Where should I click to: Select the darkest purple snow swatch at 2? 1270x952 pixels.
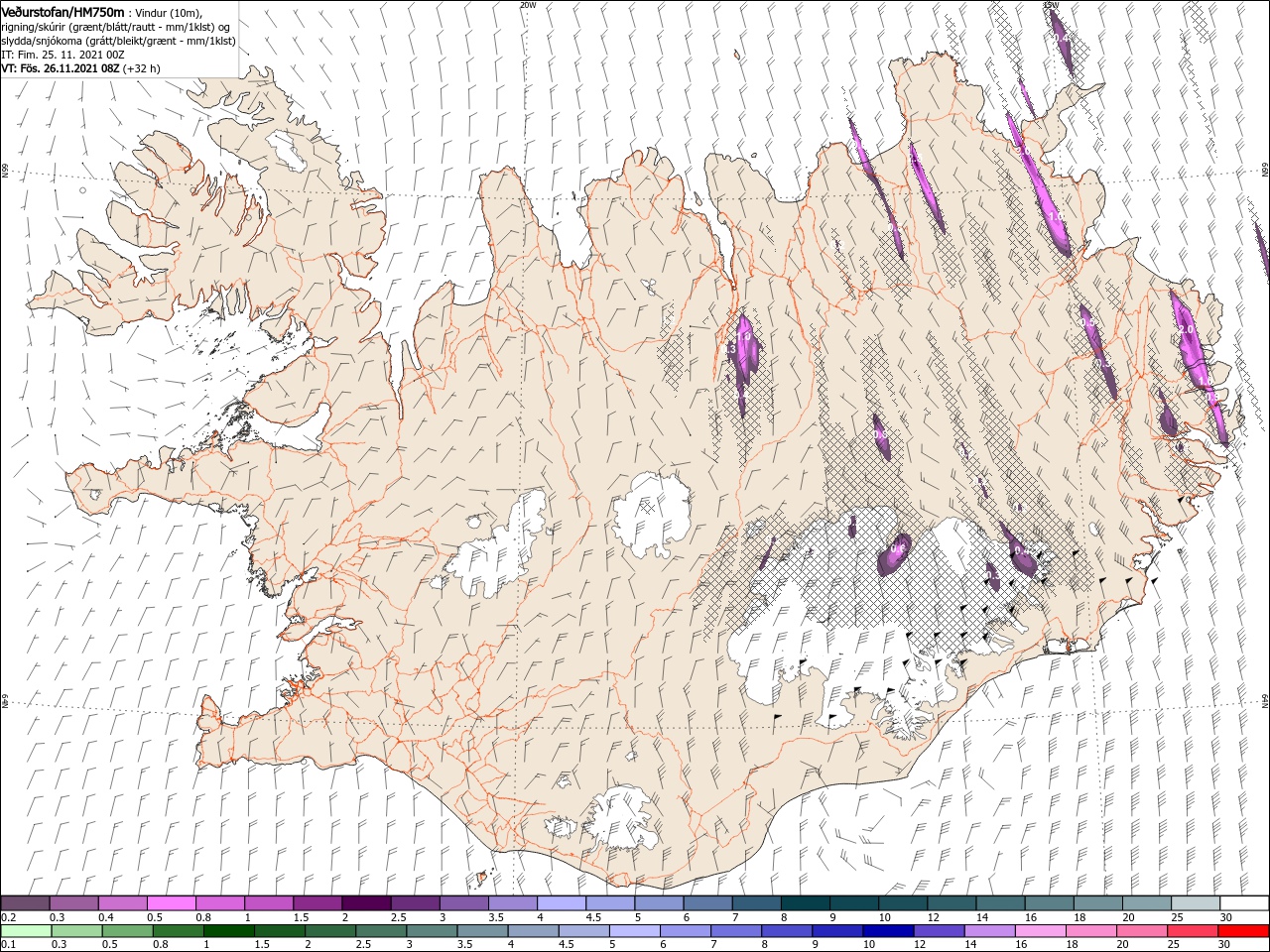[365, 903]
